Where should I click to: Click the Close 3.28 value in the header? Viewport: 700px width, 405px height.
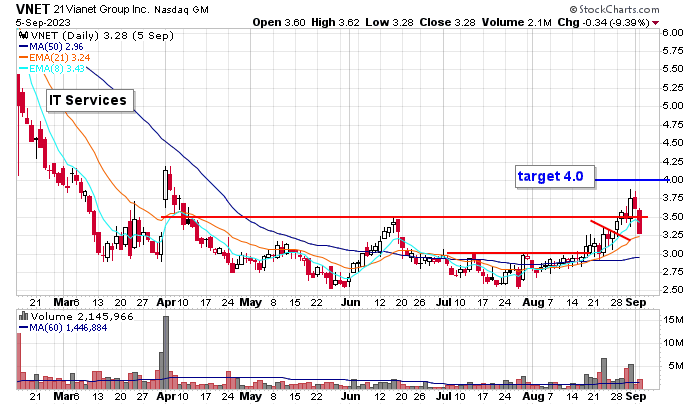coord(447,22)
